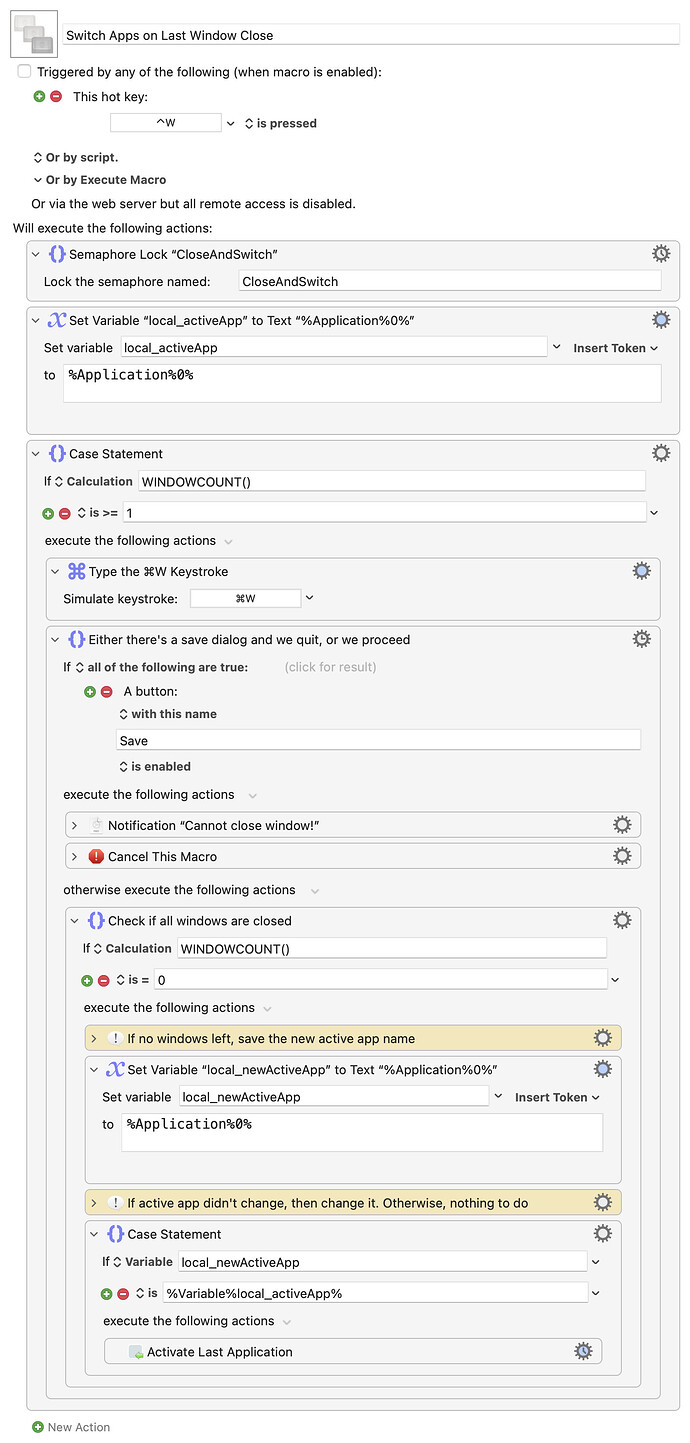This screenshot has height=1443, width=690.
Task: Click the macro icon thumbnail at top
Action: 34,33
